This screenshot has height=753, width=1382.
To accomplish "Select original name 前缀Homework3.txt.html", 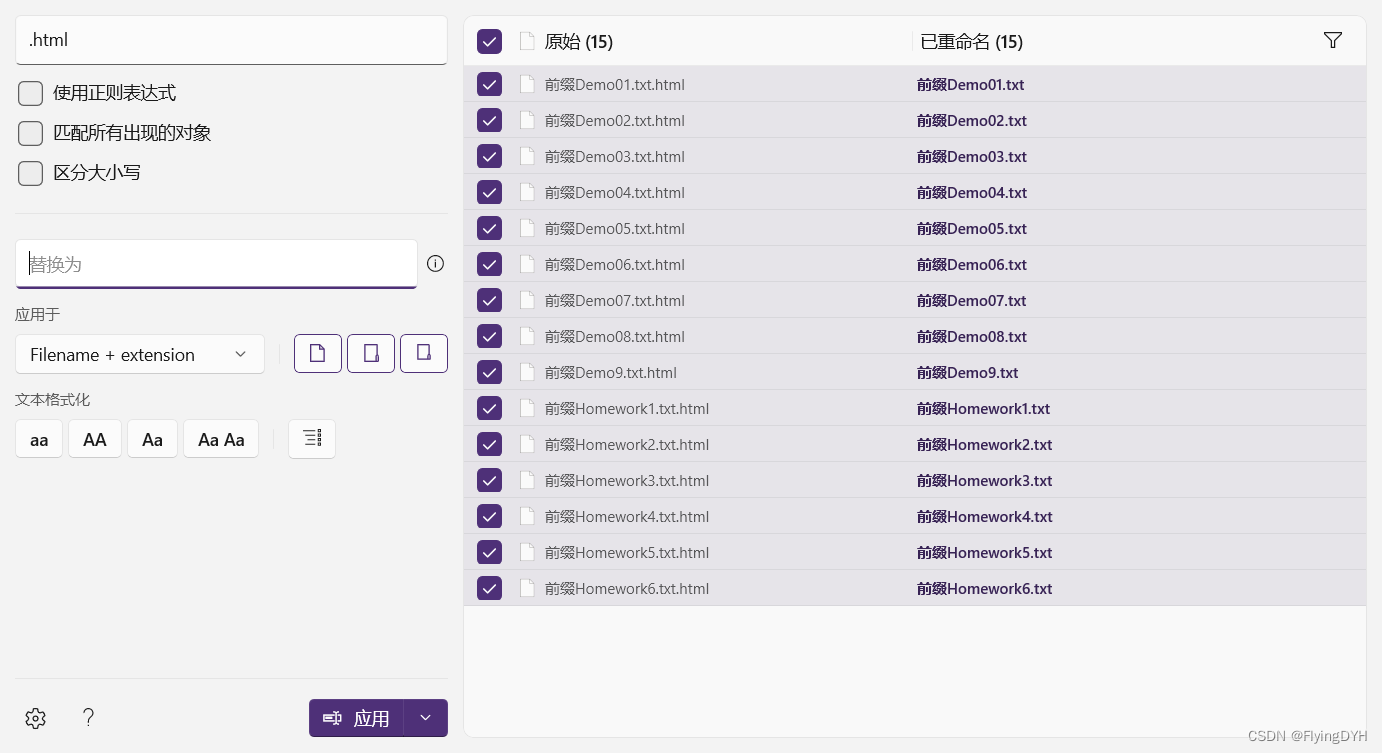I will pyautogui.click(x=627, y=481).
